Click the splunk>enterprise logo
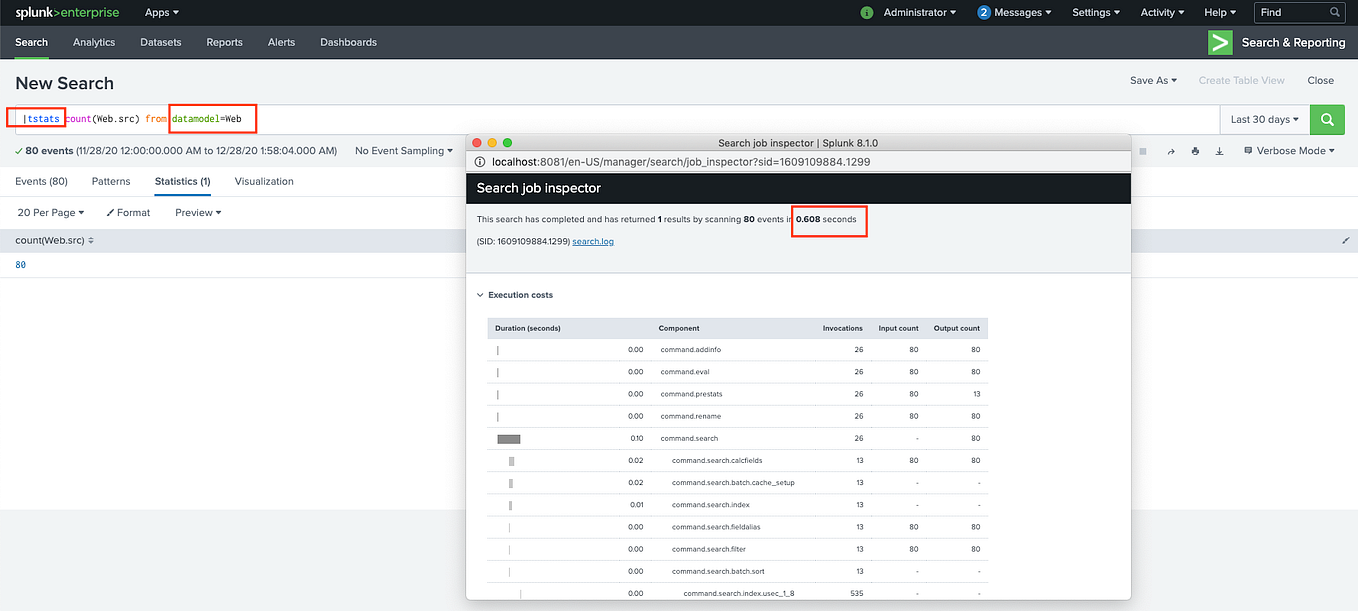This screenshot has width=1358, height=611. pos(66,12)
